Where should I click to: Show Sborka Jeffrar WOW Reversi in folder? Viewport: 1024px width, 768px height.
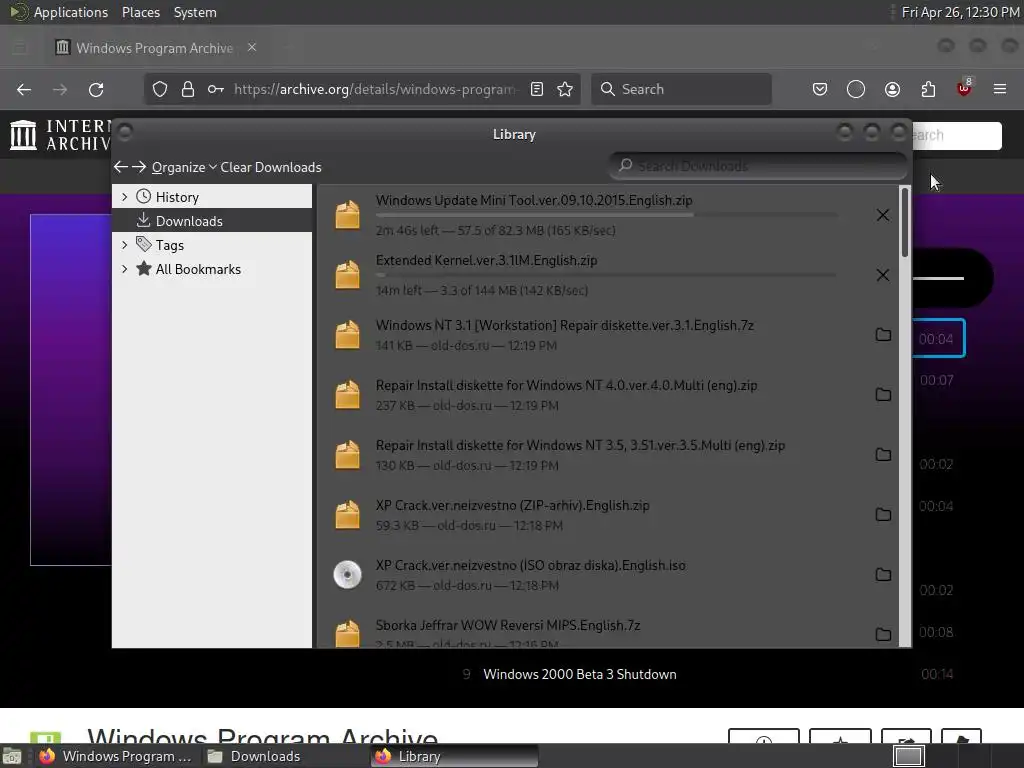pos(883,634)
